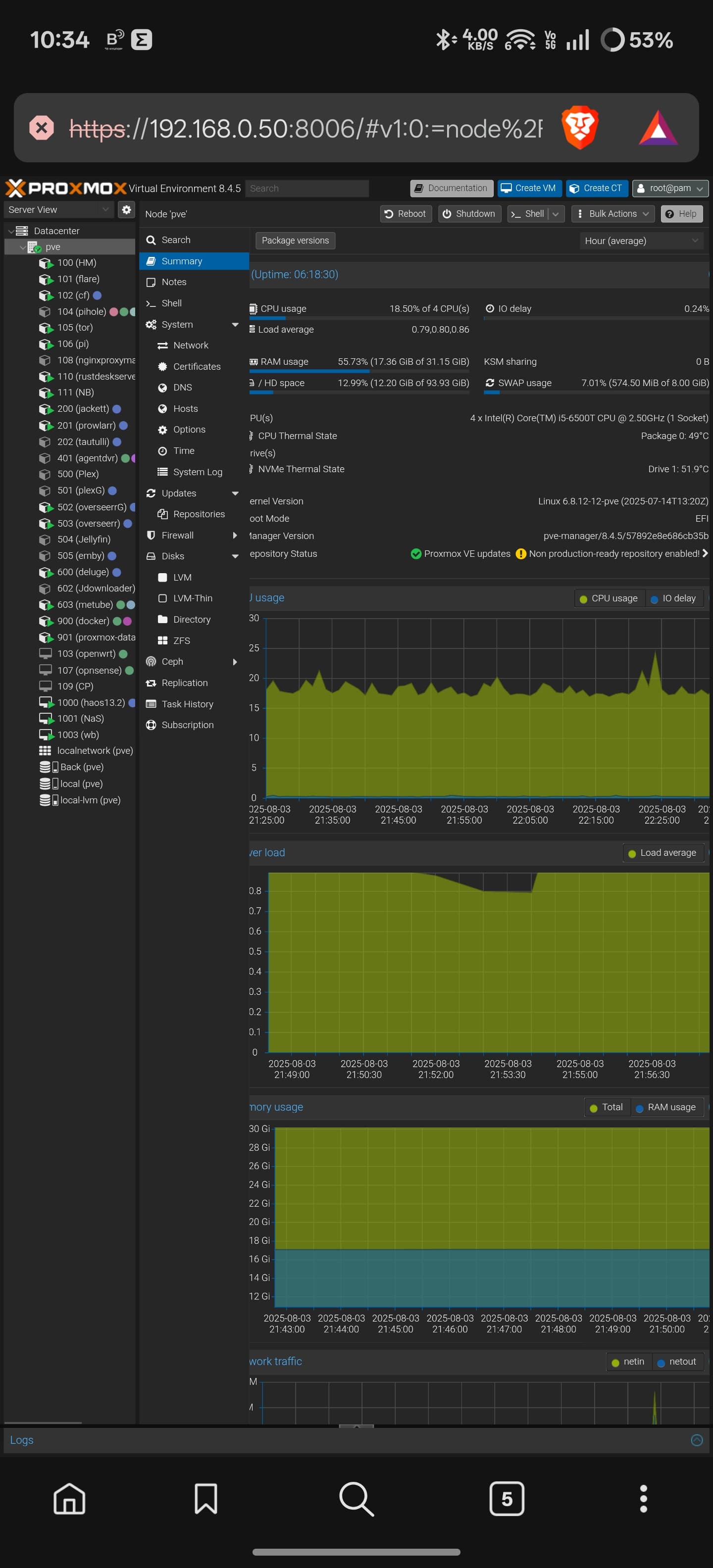Collapse the Updates menu section
The height and width of the screenshot is (1568, 713).
235,493
